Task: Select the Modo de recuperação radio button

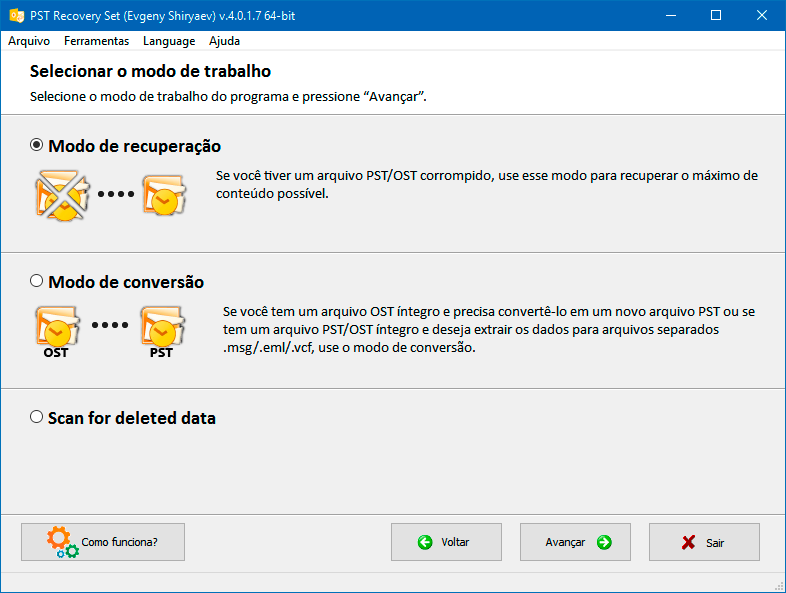Action: (x=36, y=145)
